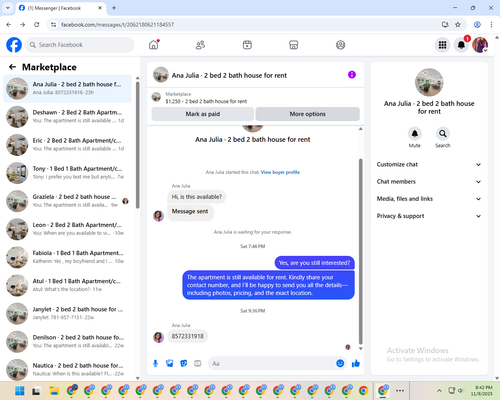
Task: Attach a photo file icon
Action: 170,363
